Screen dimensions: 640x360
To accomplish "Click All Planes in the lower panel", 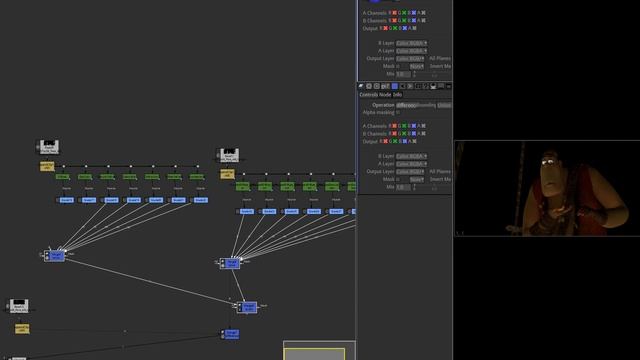I will coord(440,171).
